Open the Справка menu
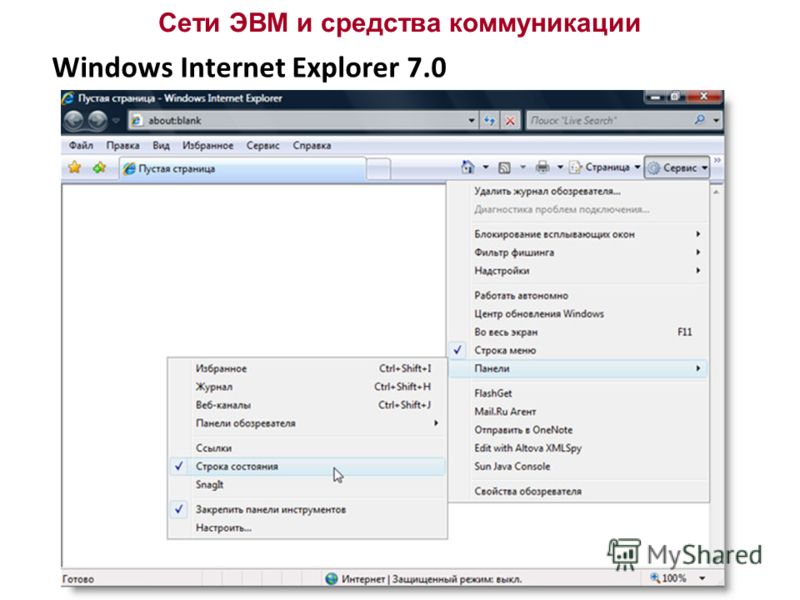Screen dimensions: 800x600 (x=312, y=146)
